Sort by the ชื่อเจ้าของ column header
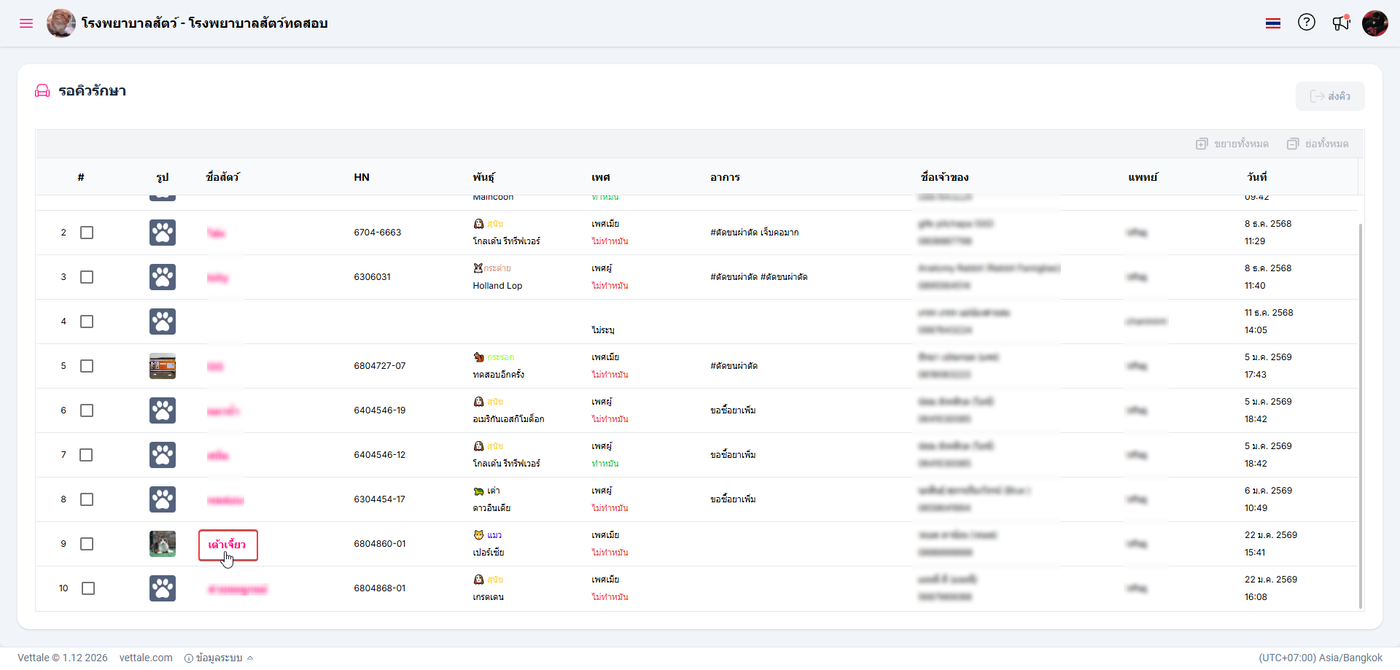Image resolution: width=1400 pixels, height=670 pixels. click(x=944, y=177)
